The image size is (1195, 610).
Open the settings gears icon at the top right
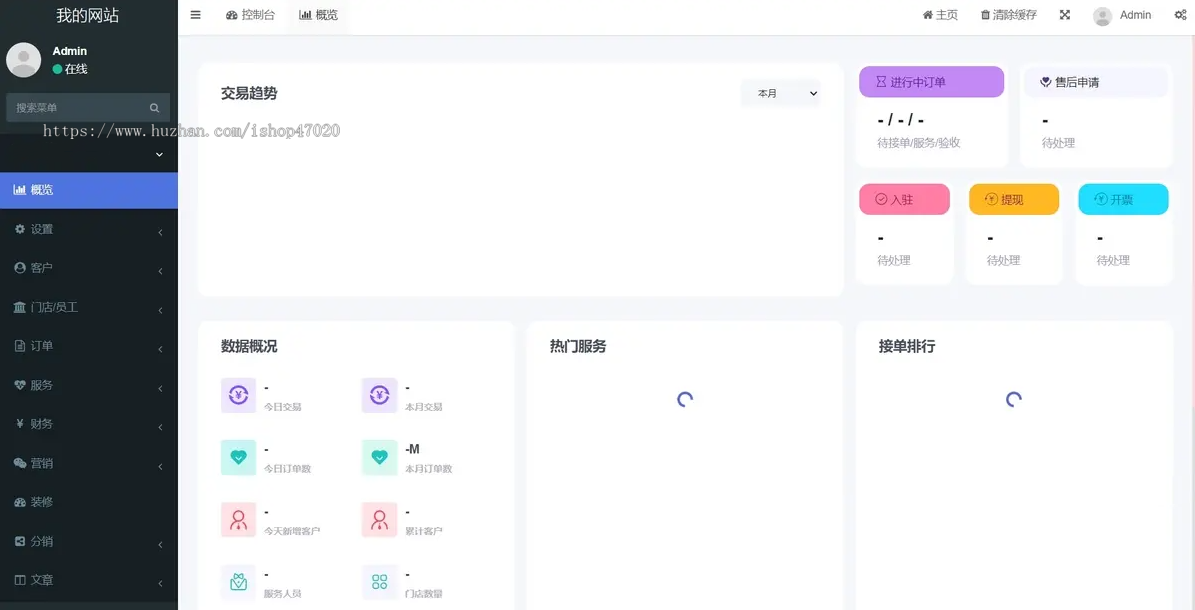click(1181, 14)
